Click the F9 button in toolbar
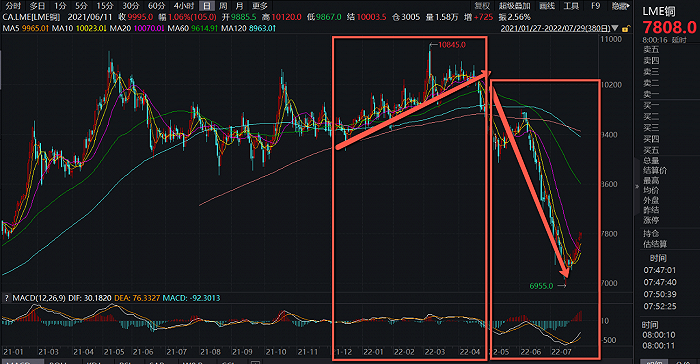Screen dimensions: 700x364 pos(596,6)
